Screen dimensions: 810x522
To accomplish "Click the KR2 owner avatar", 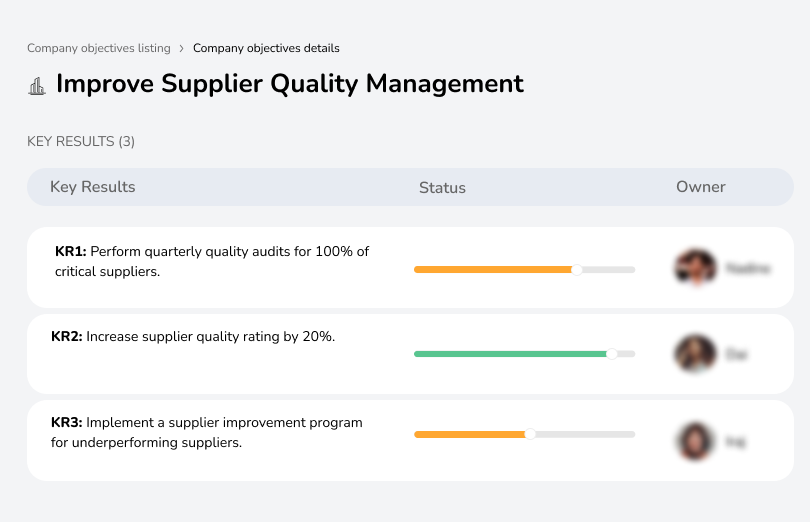I will (x=695, y=354).
